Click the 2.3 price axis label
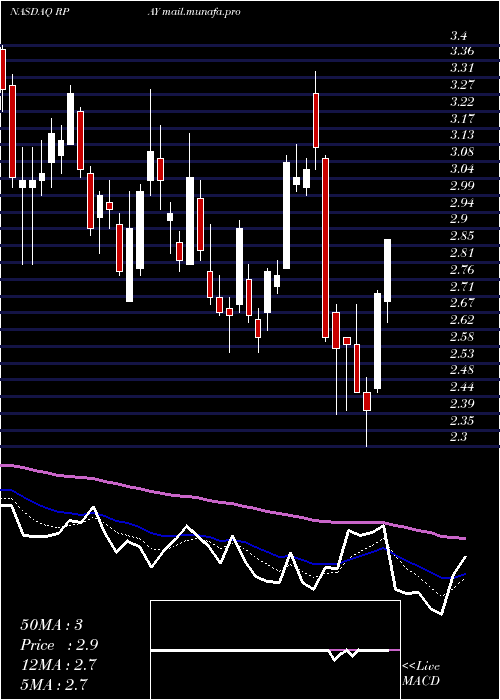Screen dimensions: 500x700 coord(458,437)
